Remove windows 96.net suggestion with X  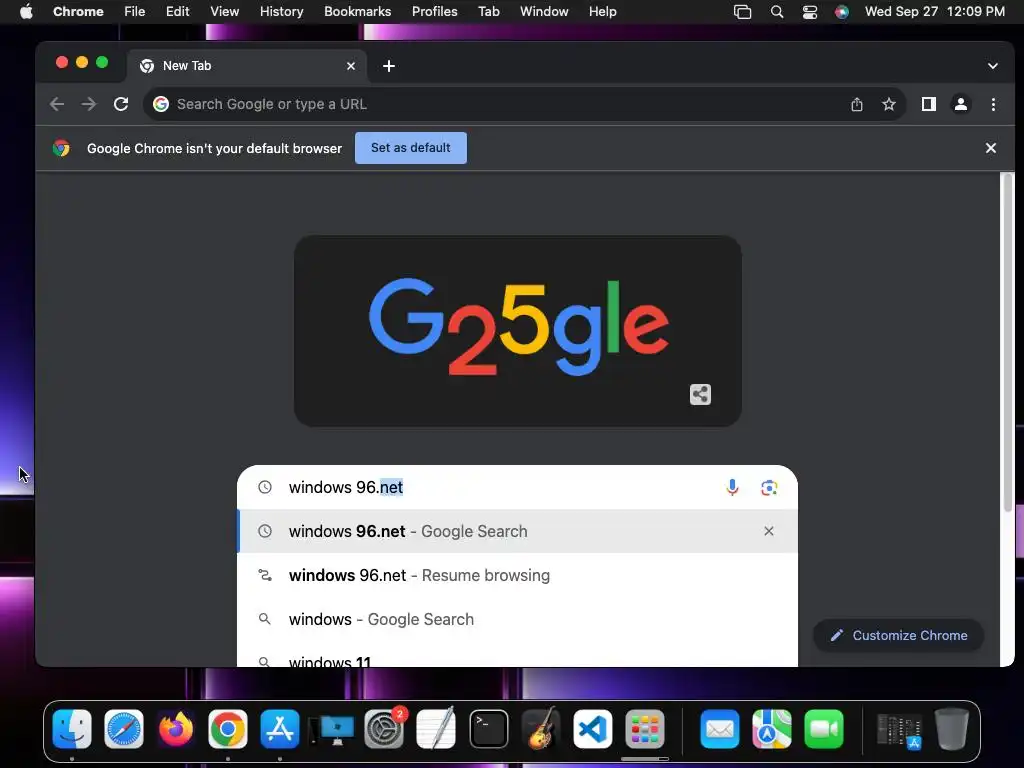(x=769, y=531)
